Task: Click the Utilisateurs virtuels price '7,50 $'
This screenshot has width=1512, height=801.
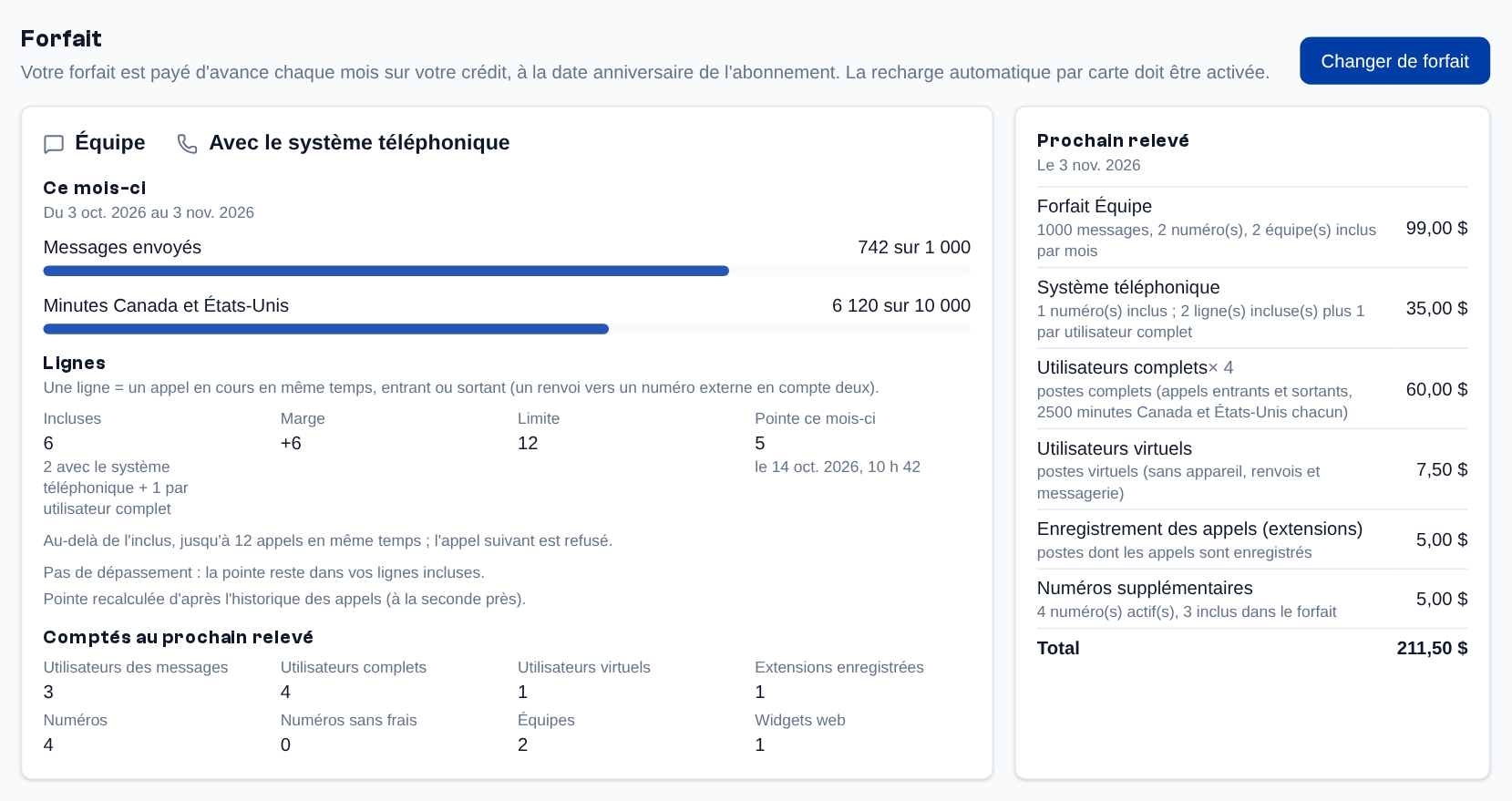Action: 1442,469
